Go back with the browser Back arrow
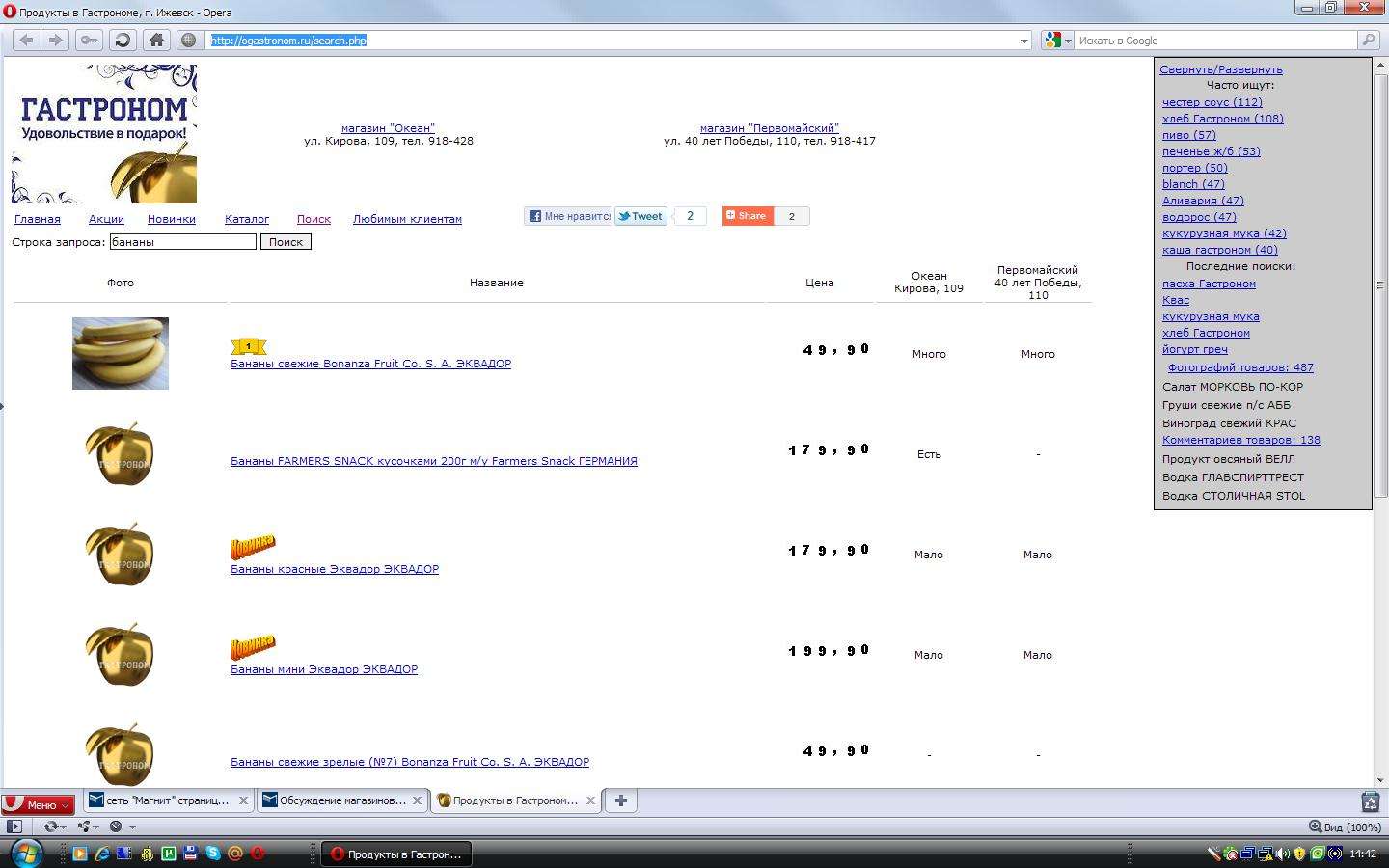Viewport: 1389px width, 868px height. click(x=26, y=40)
